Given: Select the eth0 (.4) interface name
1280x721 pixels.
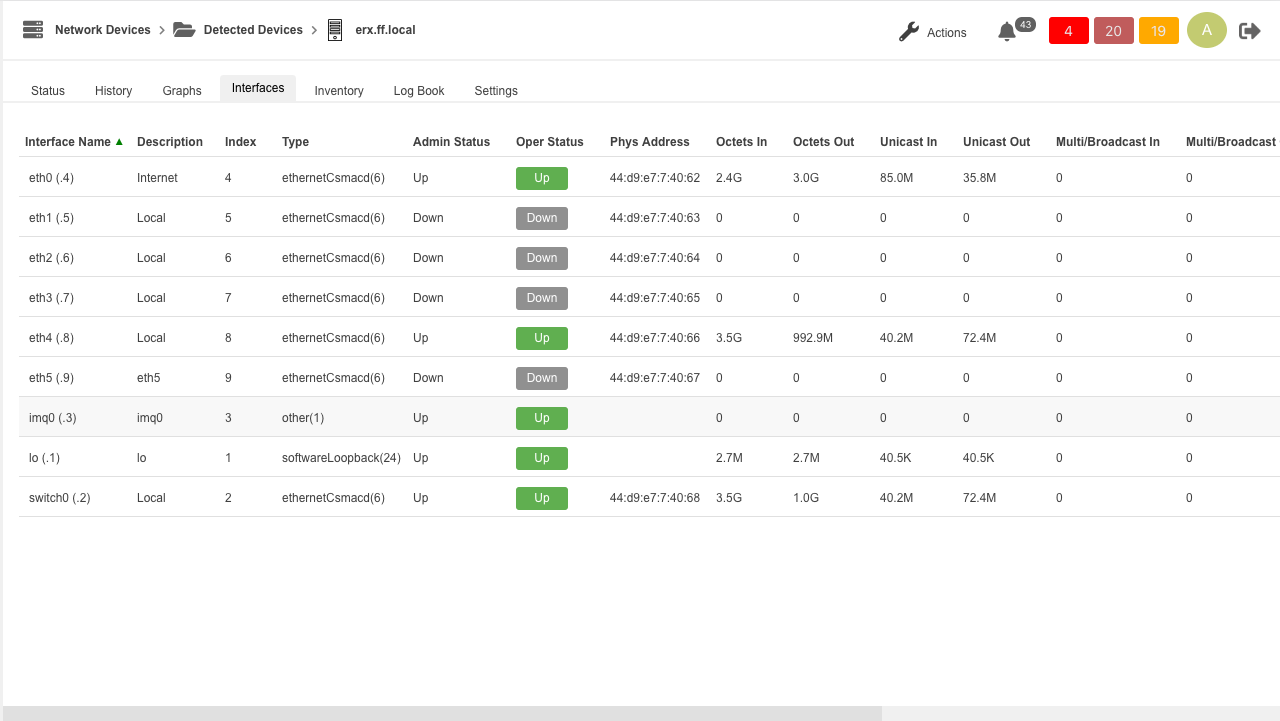Looking at the screenshot, I should [51, 178].
